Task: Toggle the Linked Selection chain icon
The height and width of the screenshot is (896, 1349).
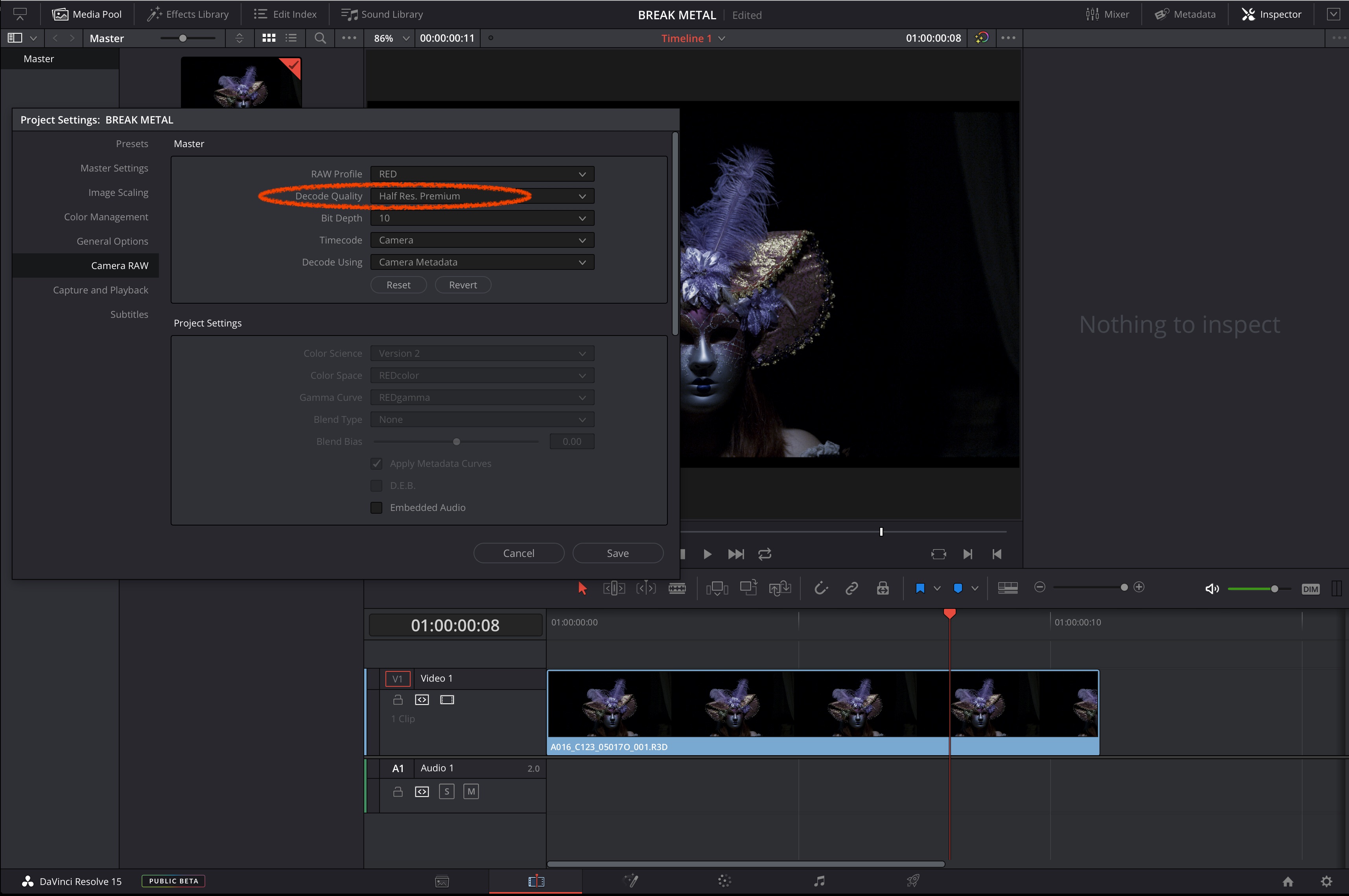Action: click(851, 588)
